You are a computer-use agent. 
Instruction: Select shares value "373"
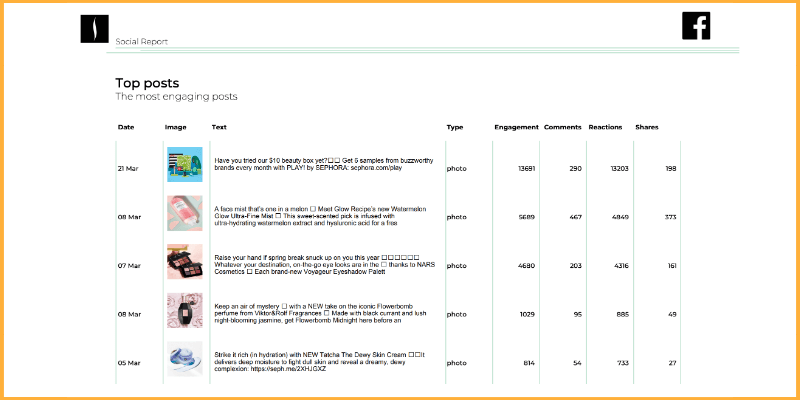(x=670, y=217)
